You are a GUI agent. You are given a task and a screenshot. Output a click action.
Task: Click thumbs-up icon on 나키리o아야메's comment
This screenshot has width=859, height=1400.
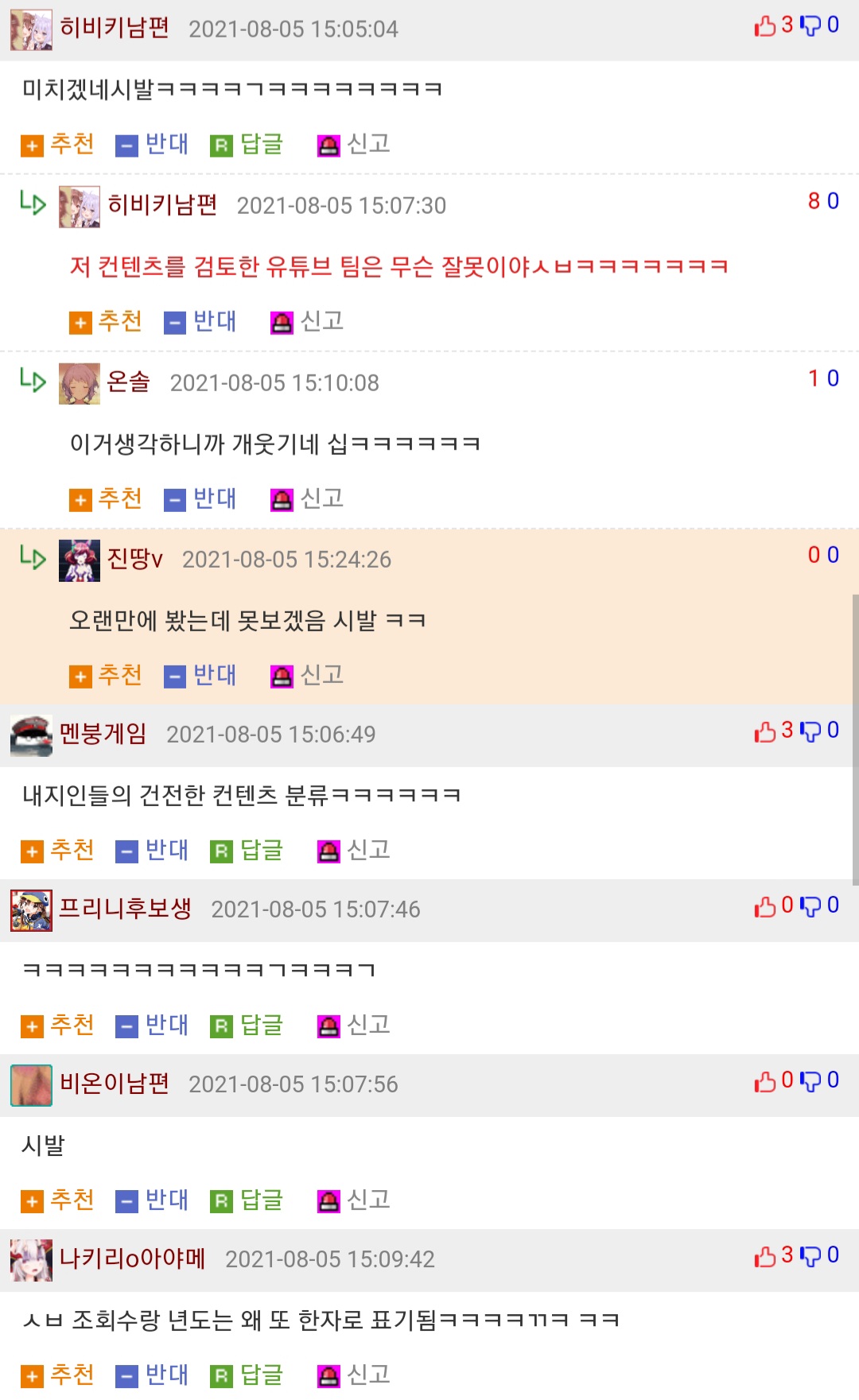click(764, 1256)
